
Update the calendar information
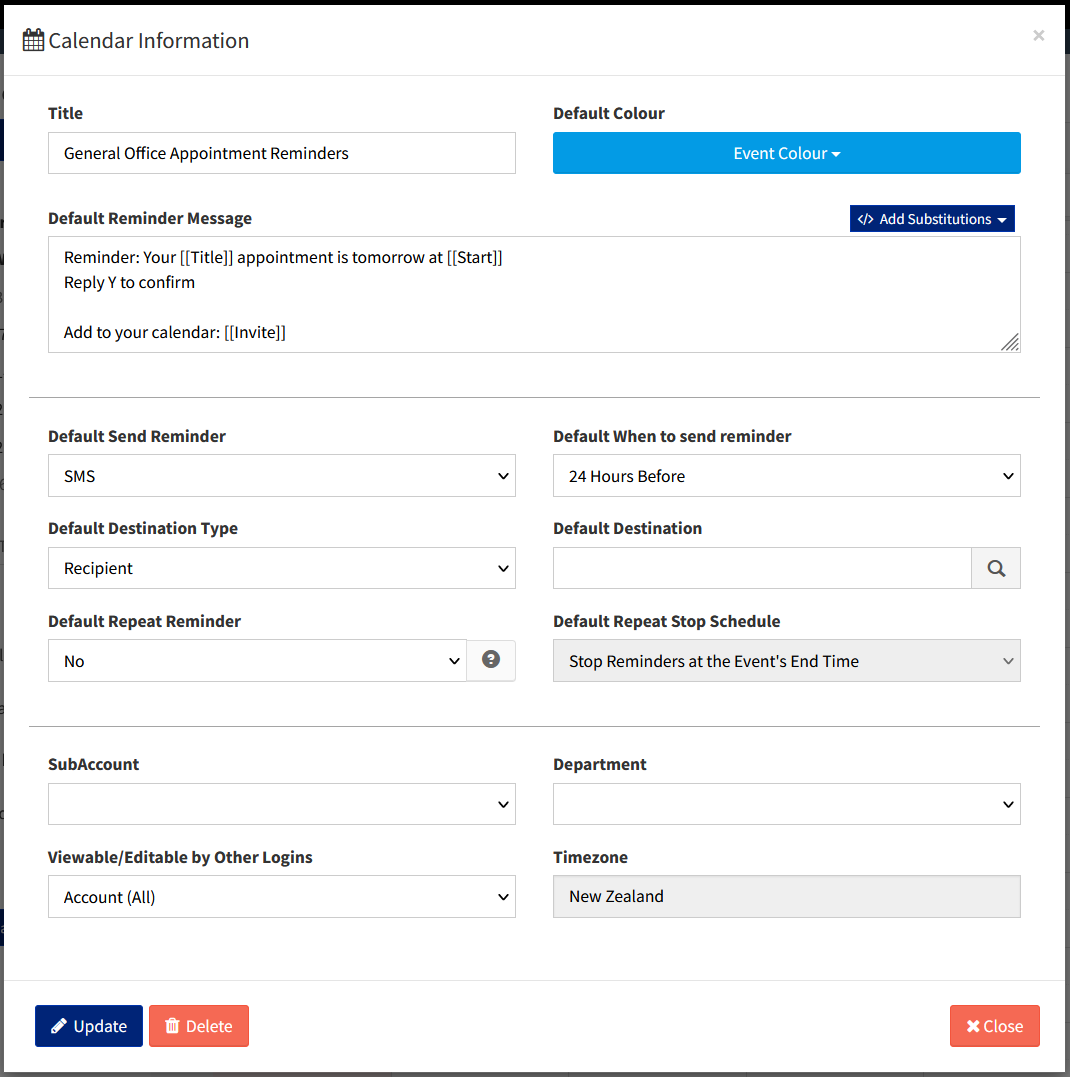(88, 1025)
